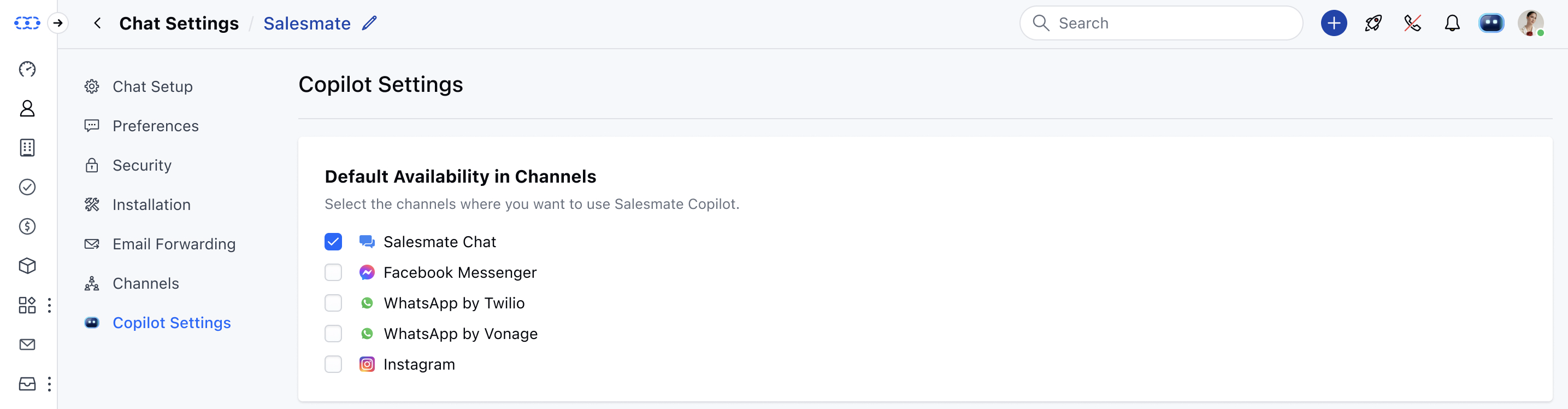Open Contacts person icon in sidebar

point(27,108)
